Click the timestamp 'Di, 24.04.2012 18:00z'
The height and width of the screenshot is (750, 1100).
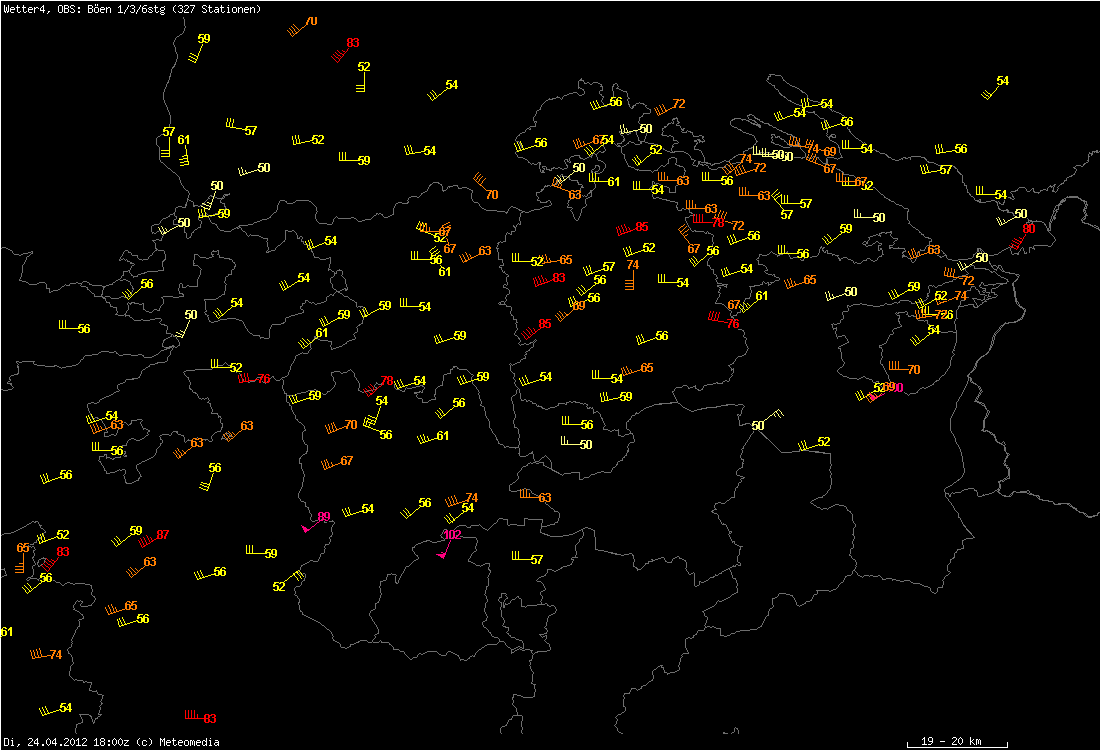(65, 742)
